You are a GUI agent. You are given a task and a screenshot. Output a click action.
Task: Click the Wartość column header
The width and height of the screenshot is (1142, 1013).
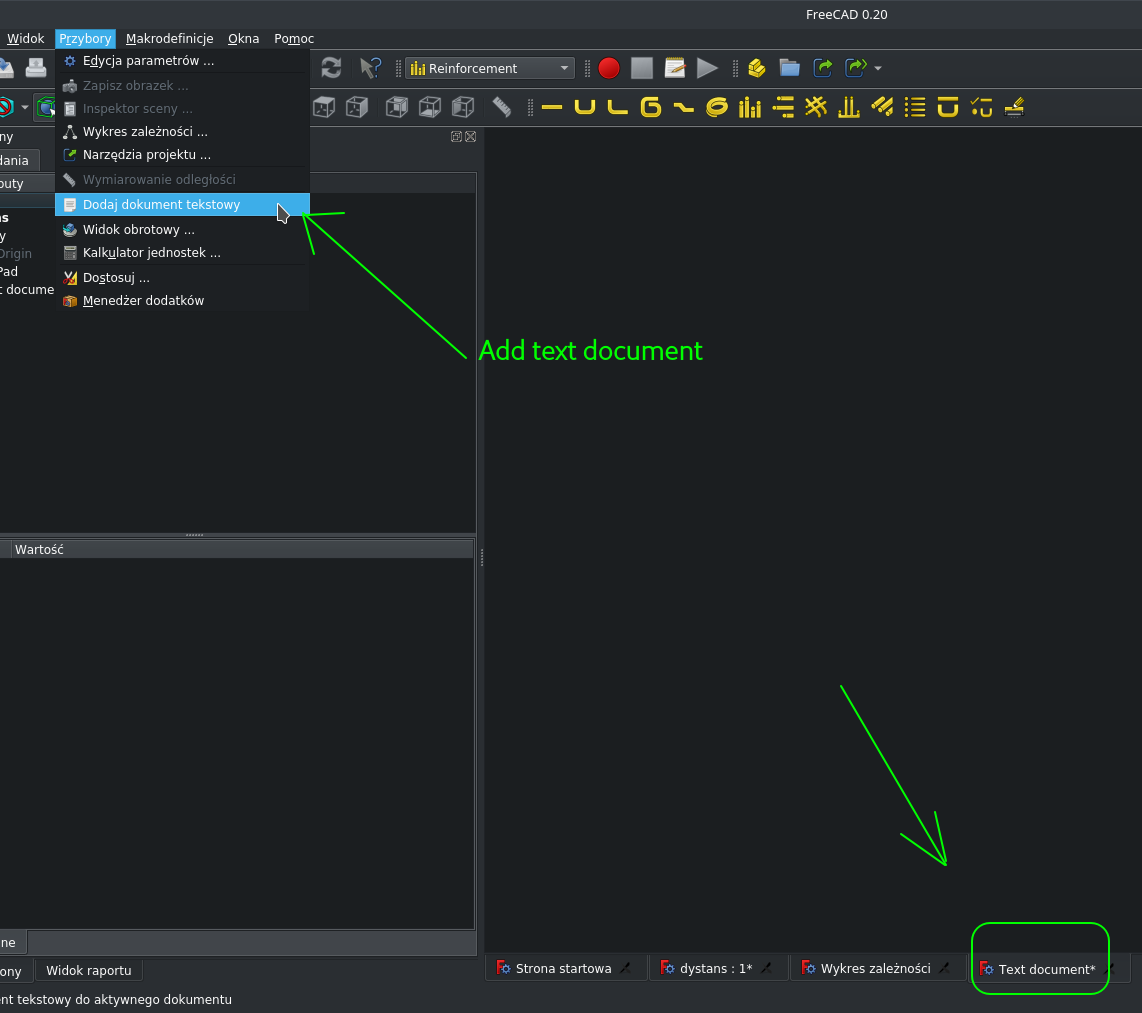click(x=38, y=548)
